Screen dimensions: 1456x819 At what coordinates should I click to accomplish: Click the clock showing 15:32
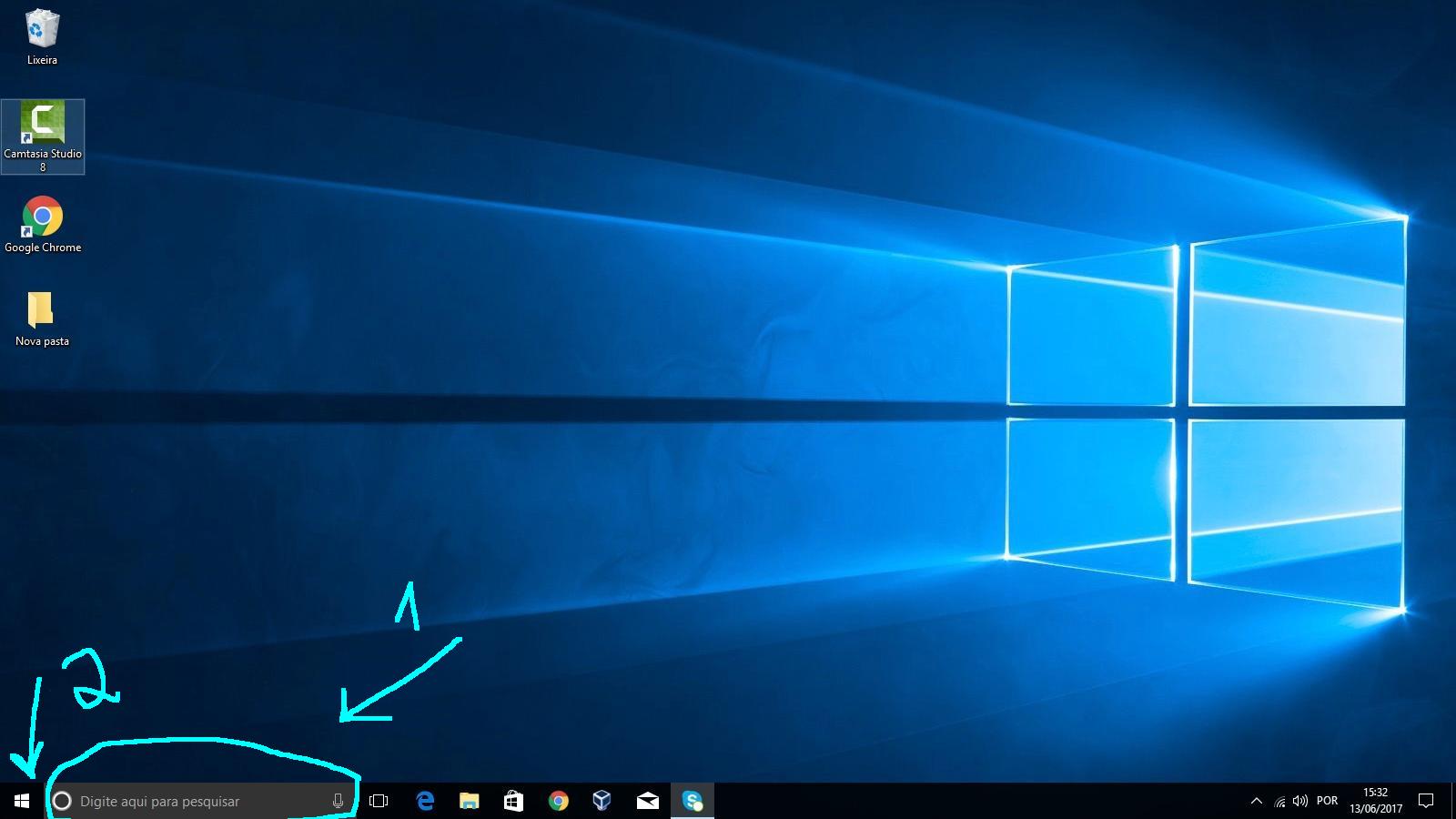(1375, 801)
